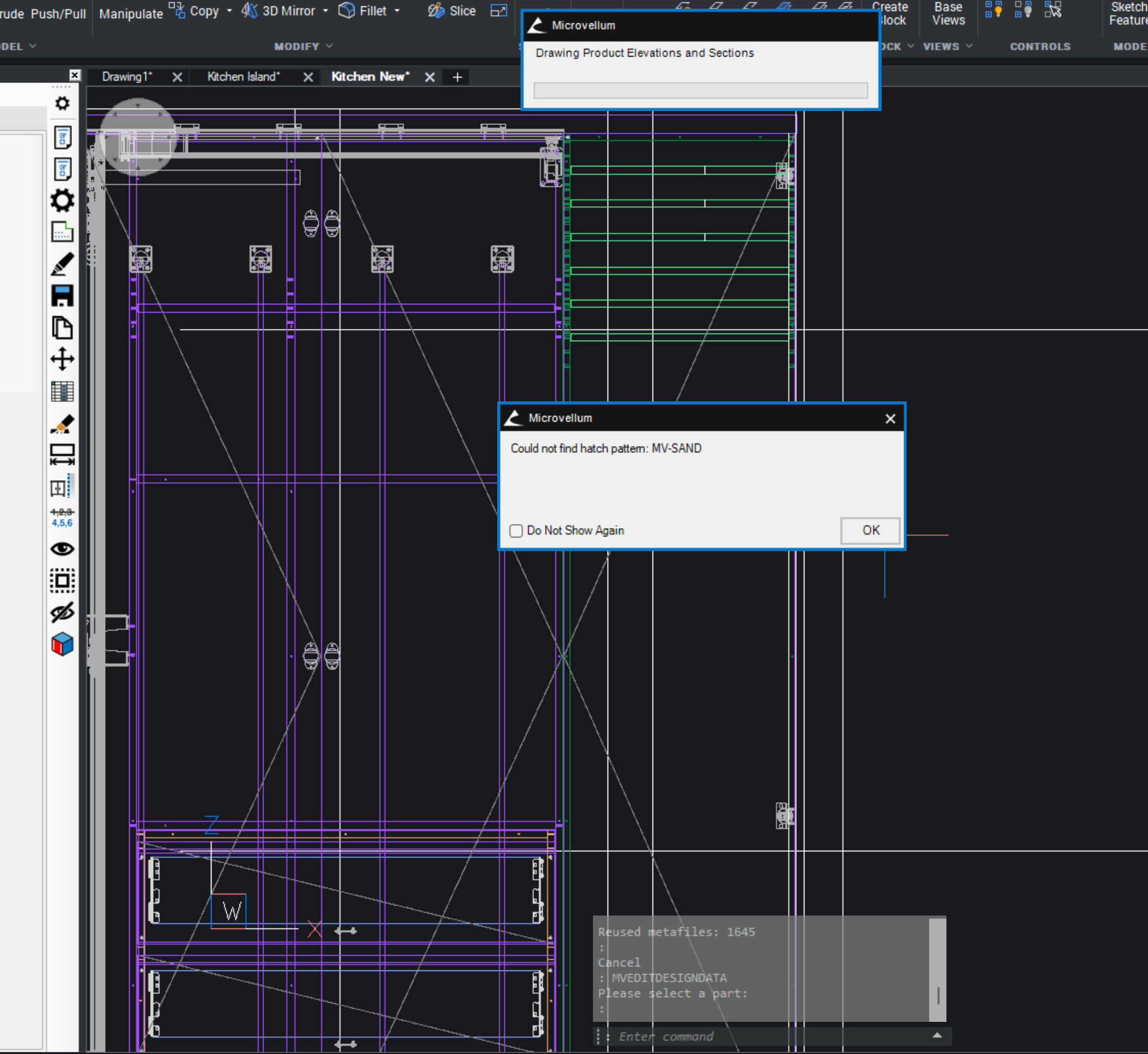Expand the MODIFY panel chevron
The width and height of the screenshot is (1148, 1054).
tap(330, 46)
